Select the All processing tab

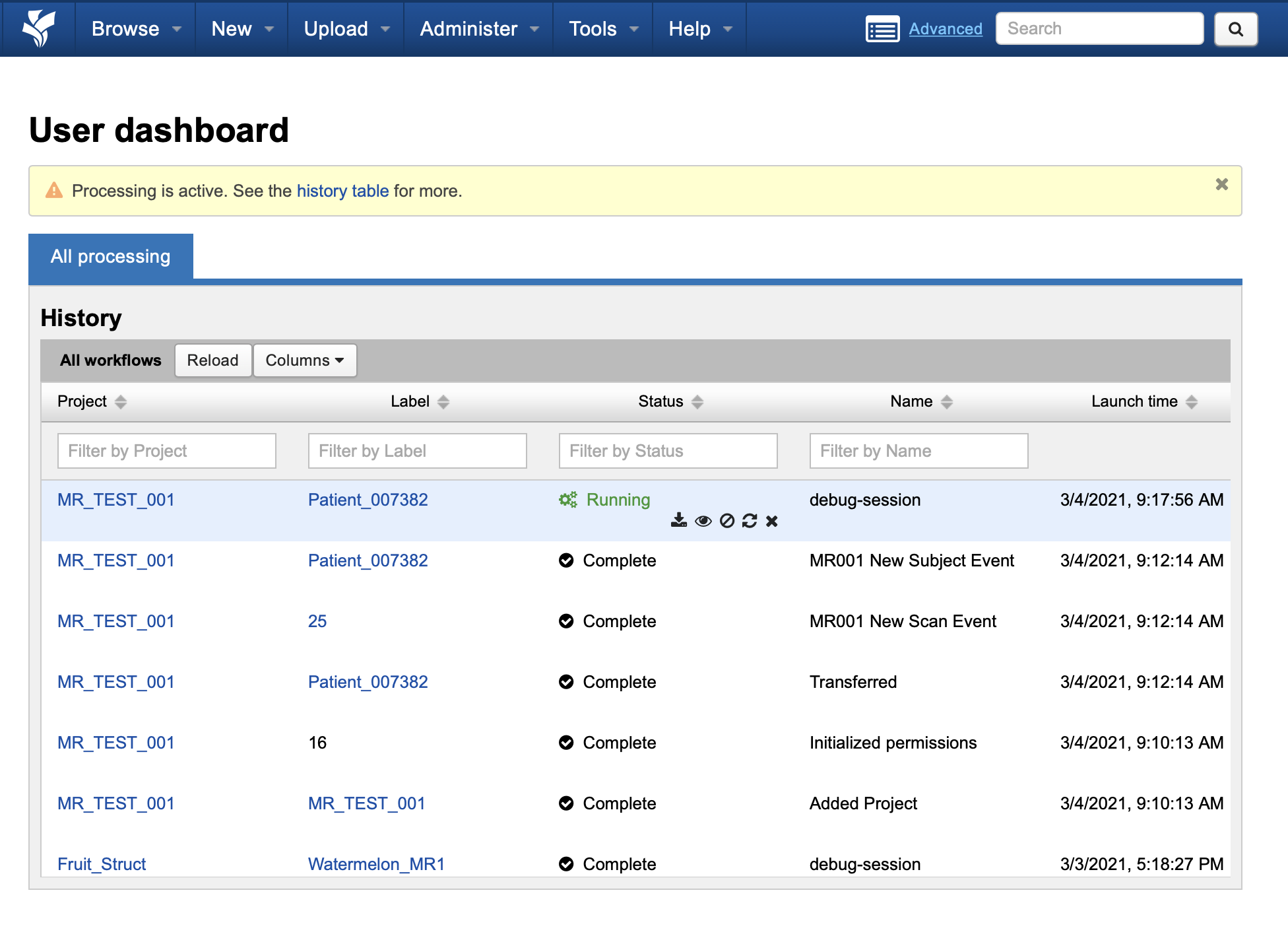point(111,256)
